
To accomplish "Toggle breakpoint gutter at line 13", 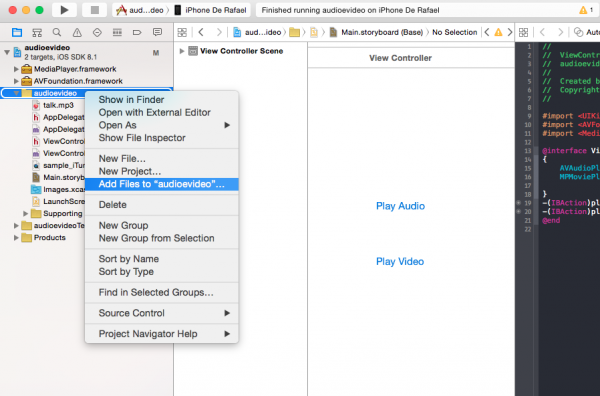I will click(x=528, y=150).
